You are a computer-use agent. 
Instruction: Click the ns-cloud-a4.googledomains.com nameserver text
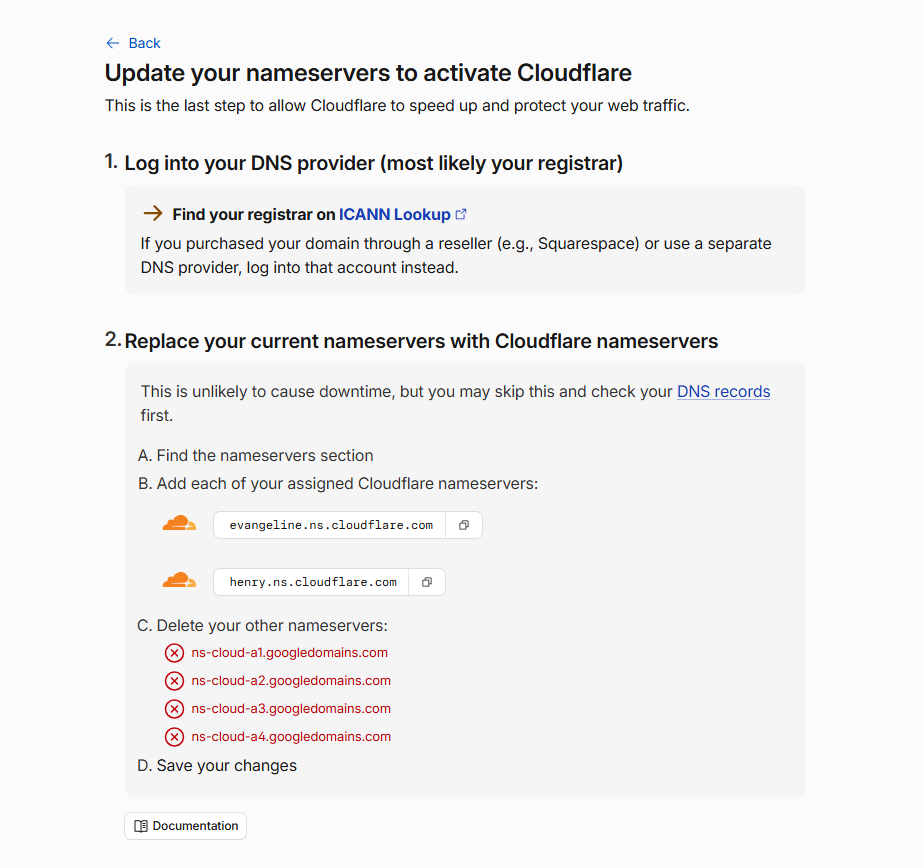tap(291, 737)
